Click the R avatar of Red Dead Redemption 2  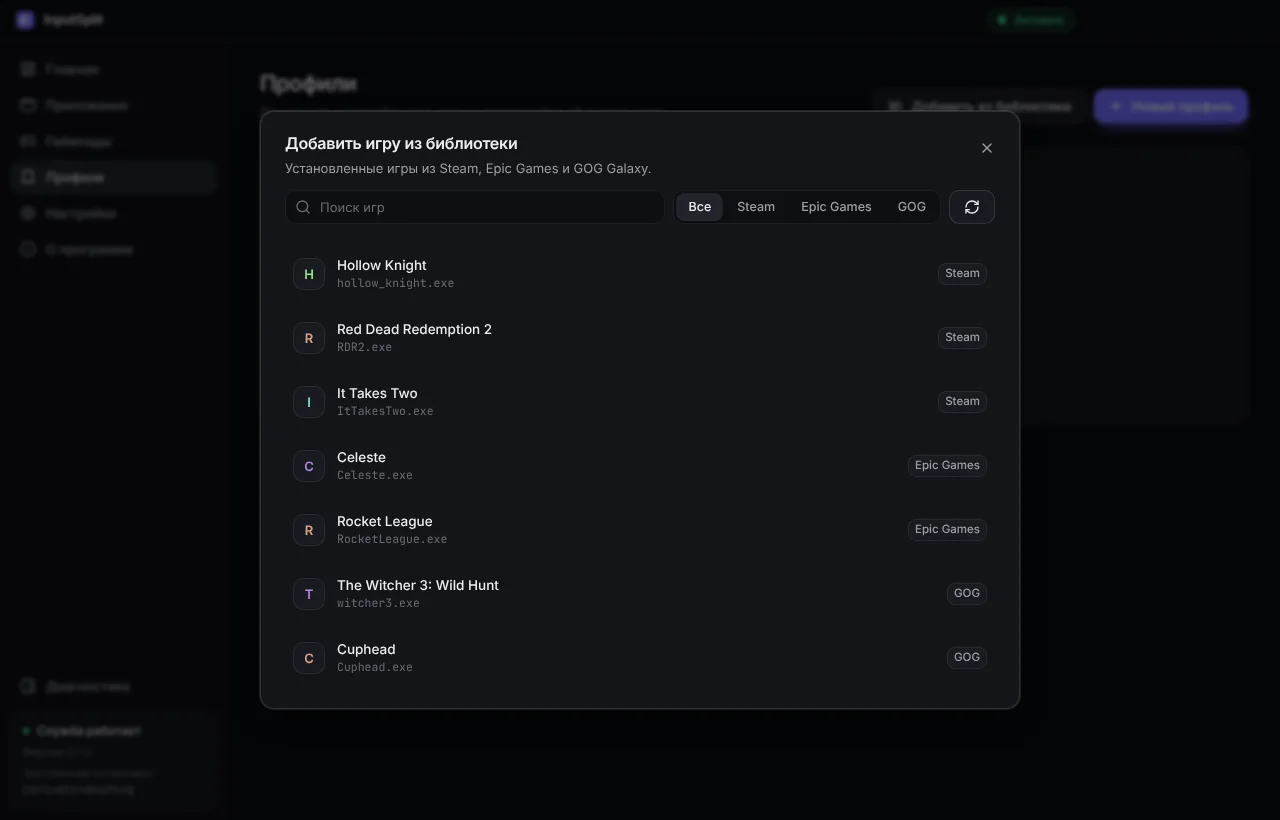(x=309, y=338)
